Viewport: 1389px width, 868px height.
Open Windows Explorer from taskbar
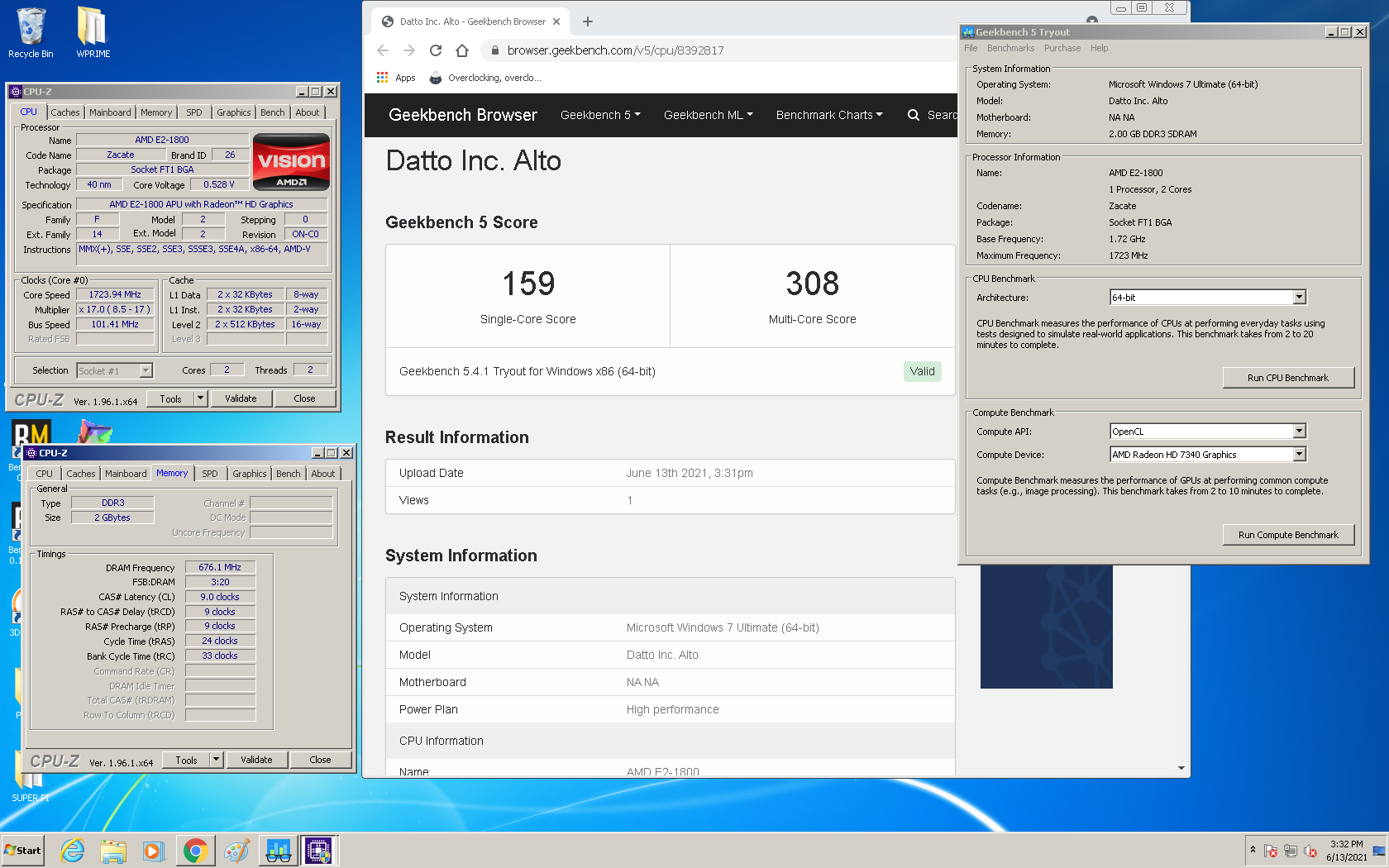tap(113, 851)
